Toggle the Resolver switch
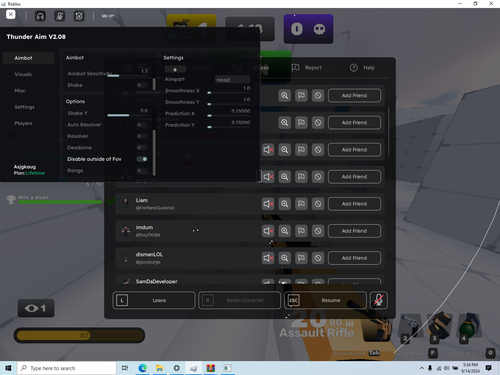This screenshot has width=500, height=375. 142,136
